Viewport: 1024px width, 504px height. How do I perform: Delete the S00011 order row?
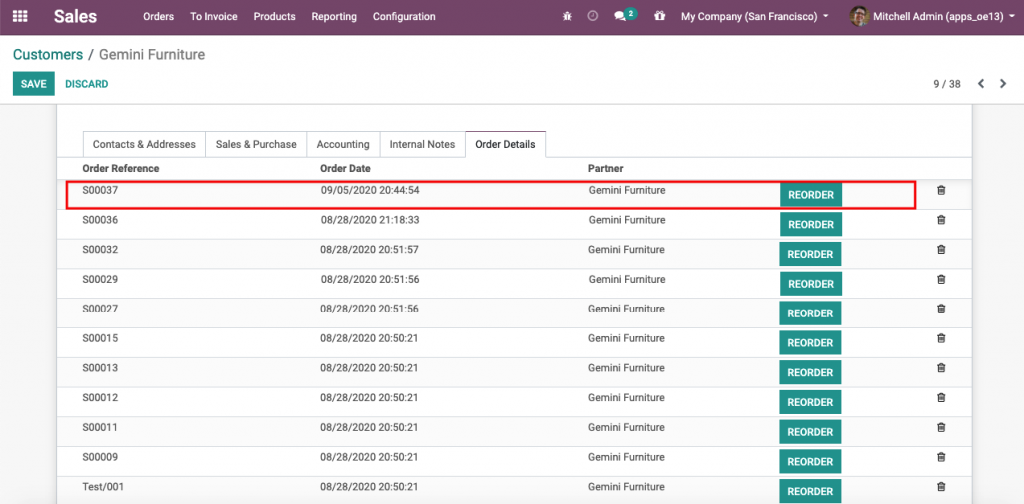point(941,428)
